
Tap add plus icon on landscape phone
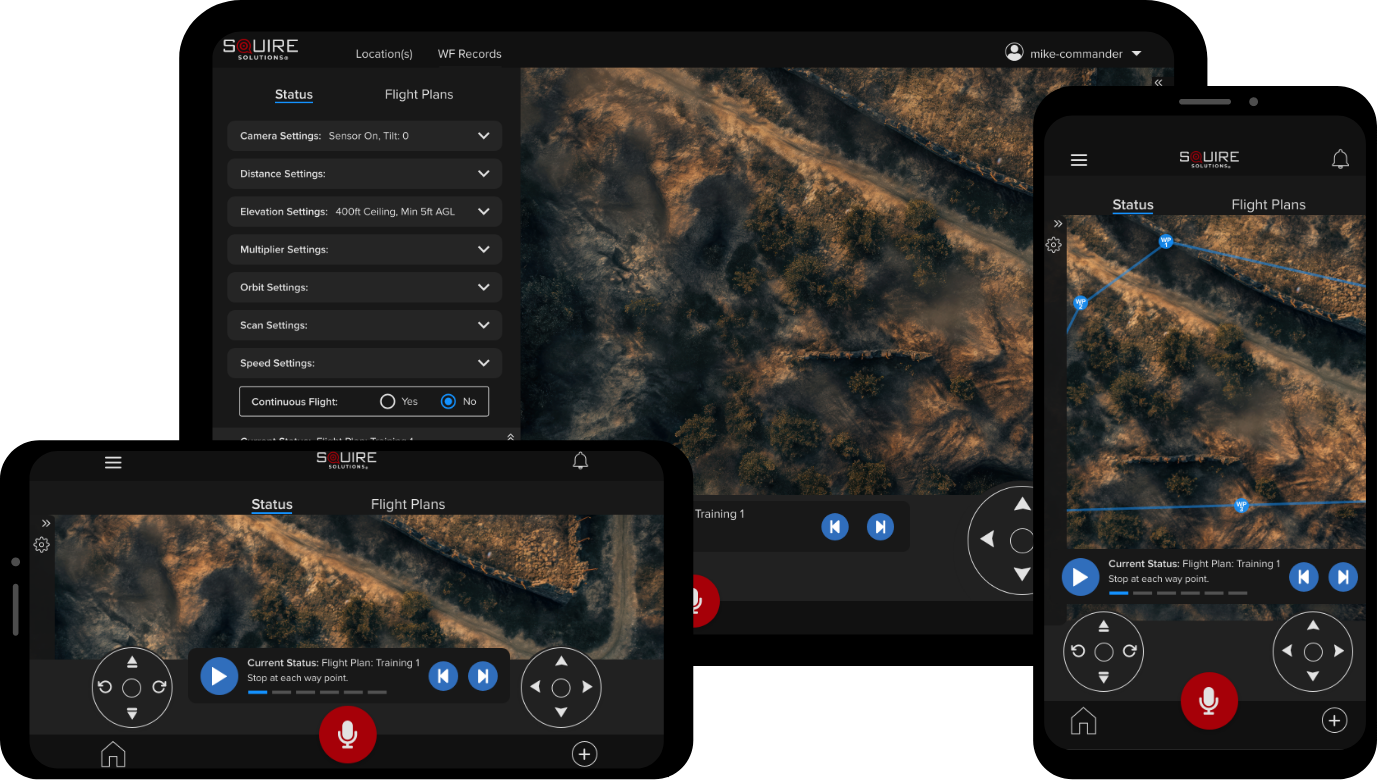pyautogui.click(x=584, y=754)
